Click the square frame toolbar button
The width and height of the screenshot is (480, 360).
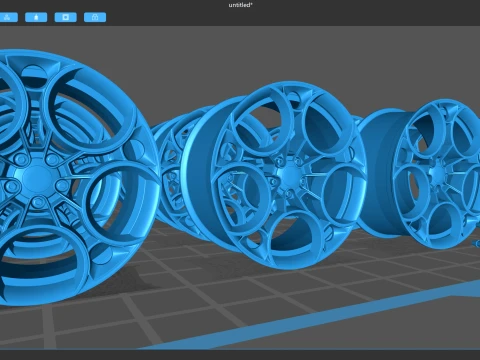click(66, 17)
